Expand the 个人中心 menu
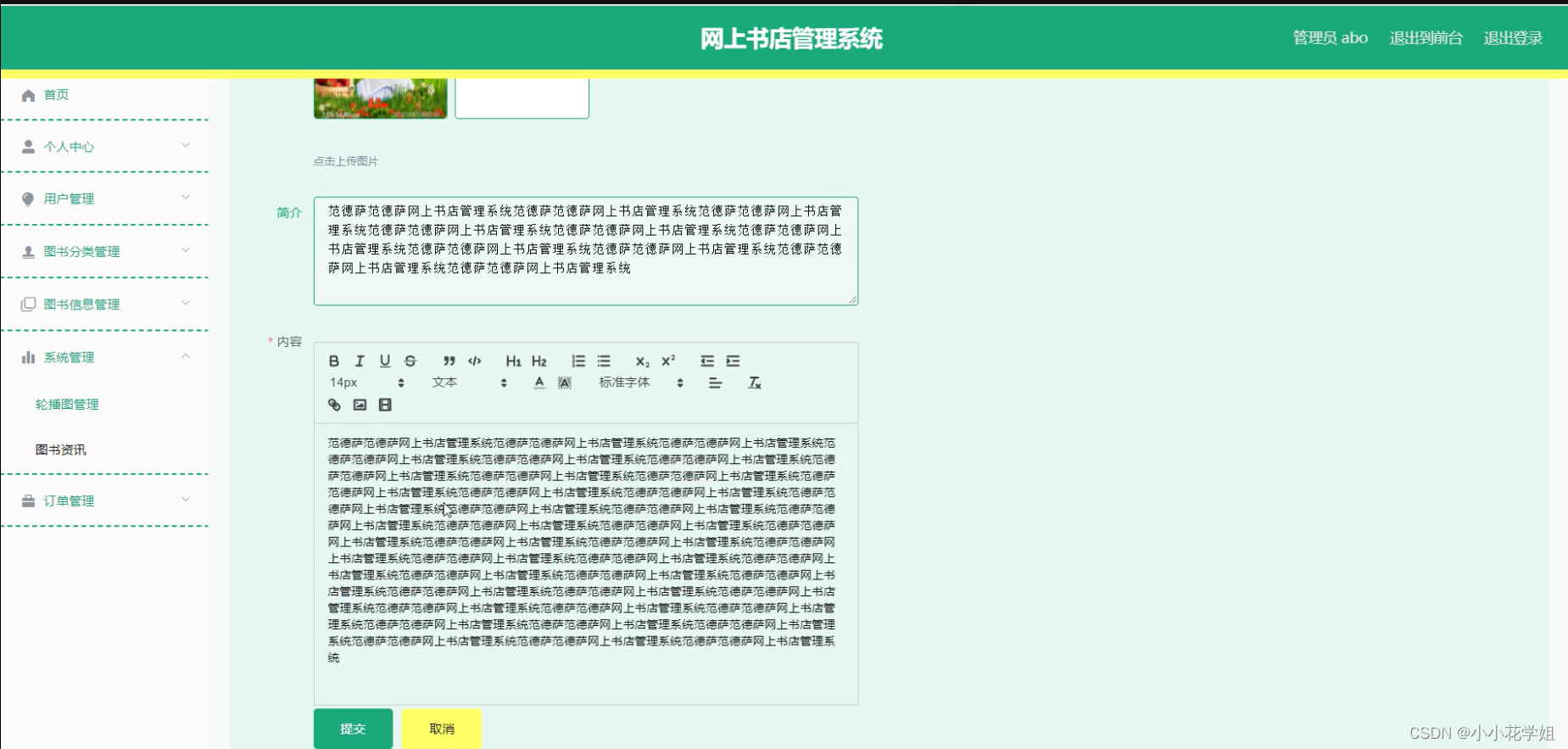 point(104,147)
